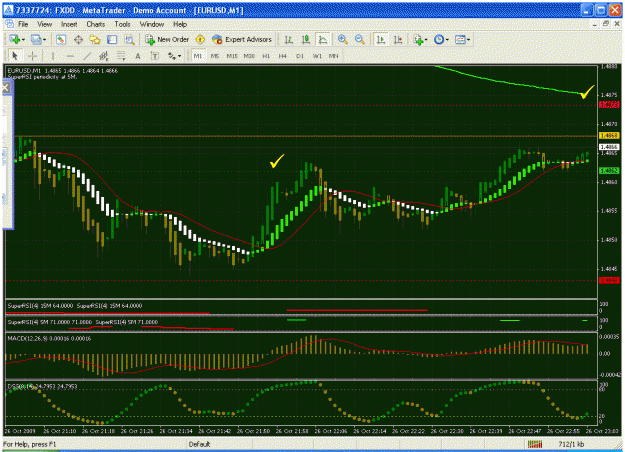Toggle chart shift from right border
The width and height of the screenshot is (625, 452).
[398, 39]
